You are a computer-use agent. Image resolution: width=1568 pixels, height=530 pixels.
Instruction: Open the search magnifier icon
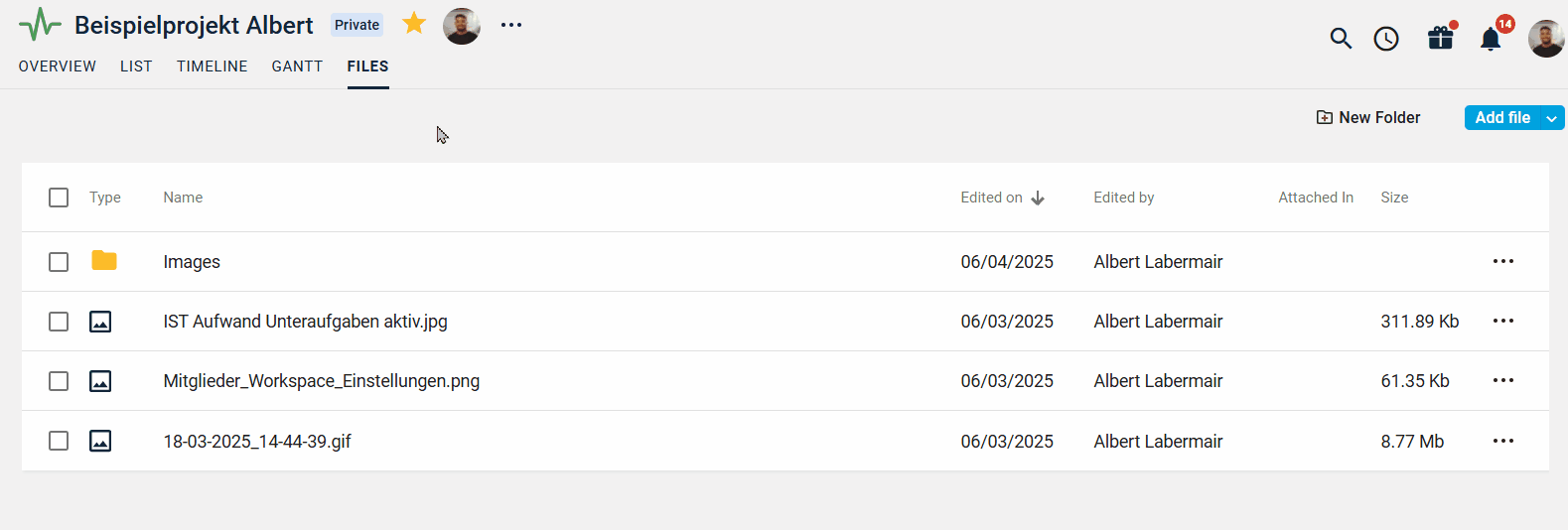pyautogui.click(x=1341, y=39)
